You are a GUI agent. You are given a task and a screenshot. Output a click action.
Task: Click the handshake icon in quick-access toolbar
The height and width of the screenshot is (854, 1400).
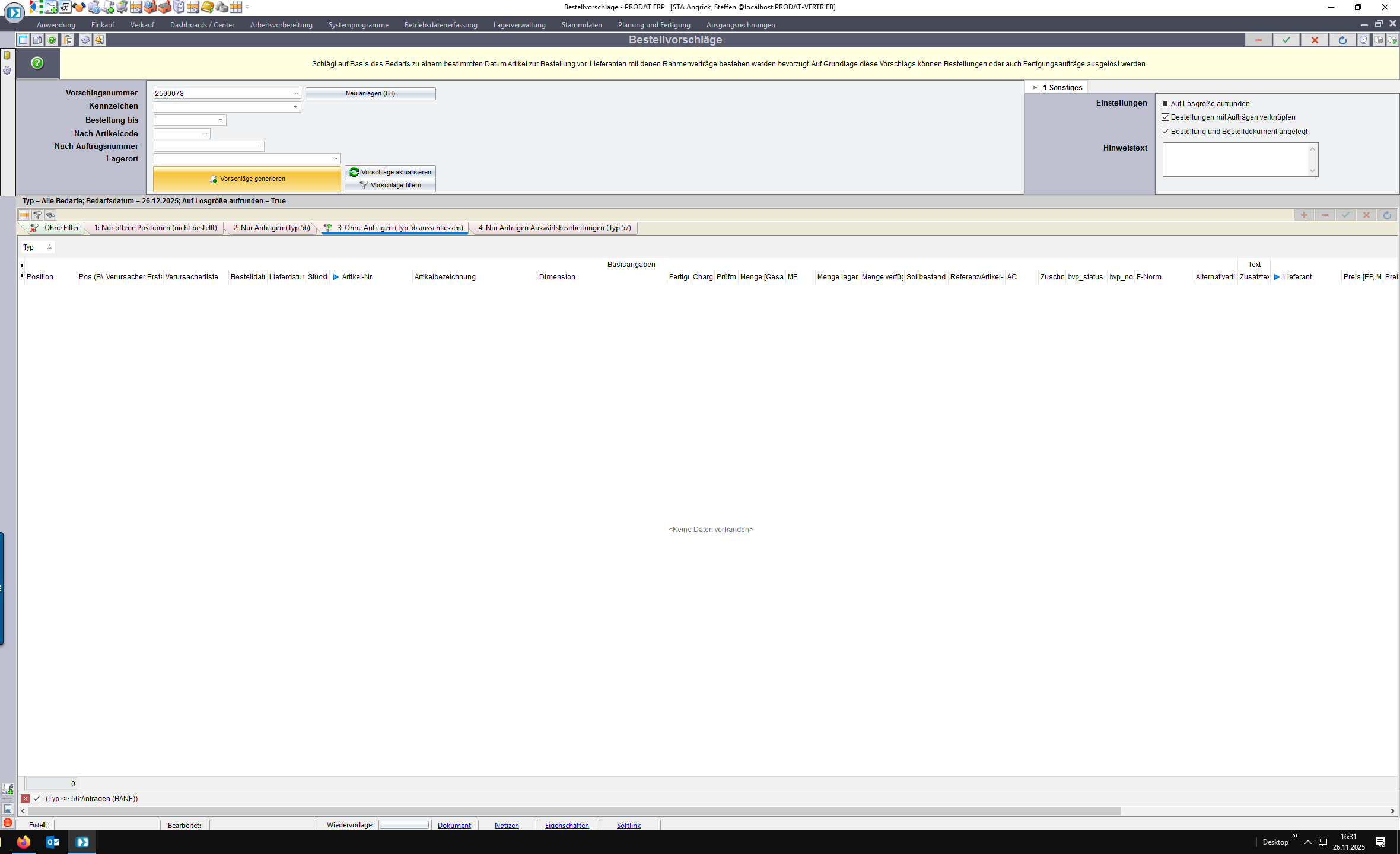[x=79, y=7]
